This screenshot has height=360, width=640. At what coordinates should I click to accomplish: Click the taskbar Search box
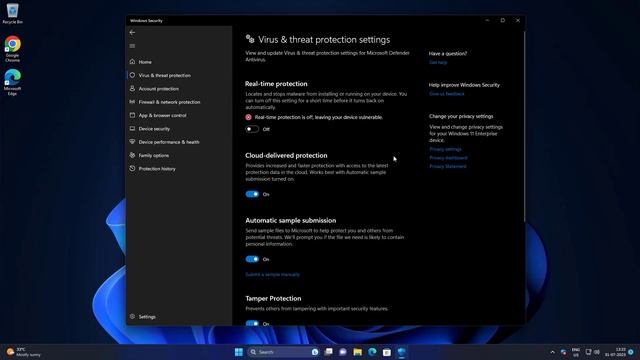click(x=284, y=352)
